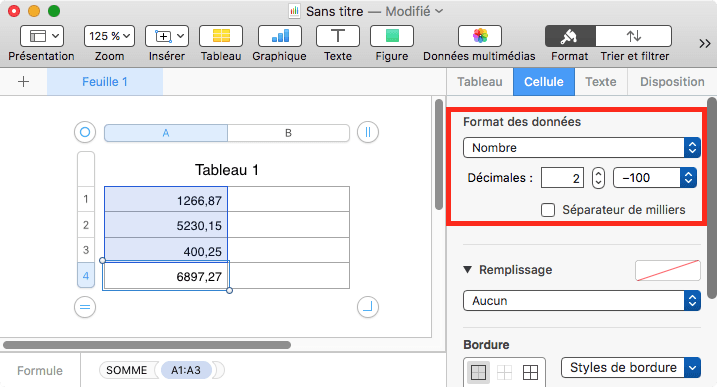717x387 pixels.
Task: Click the table resize corner handle
Action: 368,307
